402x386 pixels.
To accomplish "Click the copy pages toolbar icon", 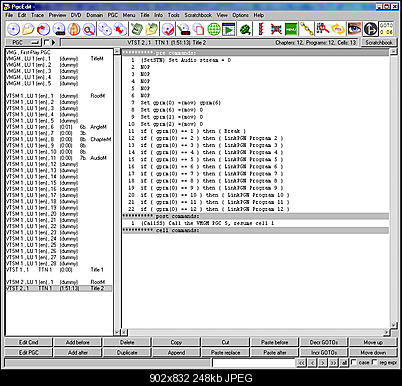I will pyautogui.click(x=199, y=29).
